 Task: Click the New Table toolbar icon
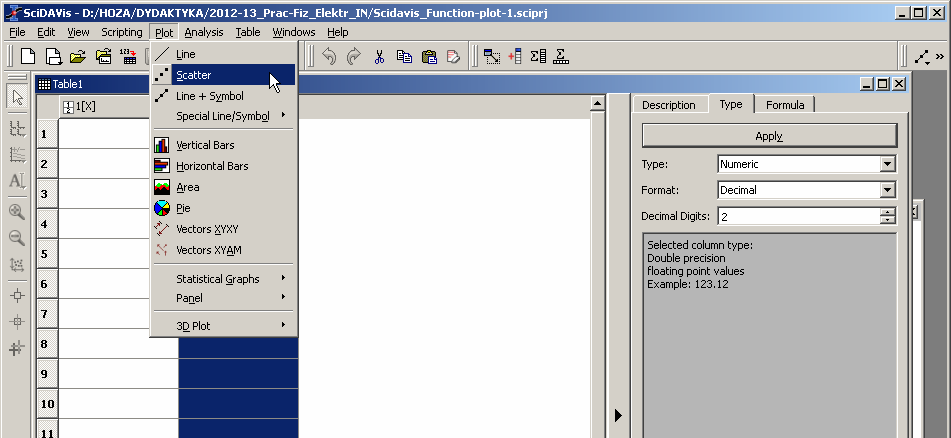[x=53, y=56]
